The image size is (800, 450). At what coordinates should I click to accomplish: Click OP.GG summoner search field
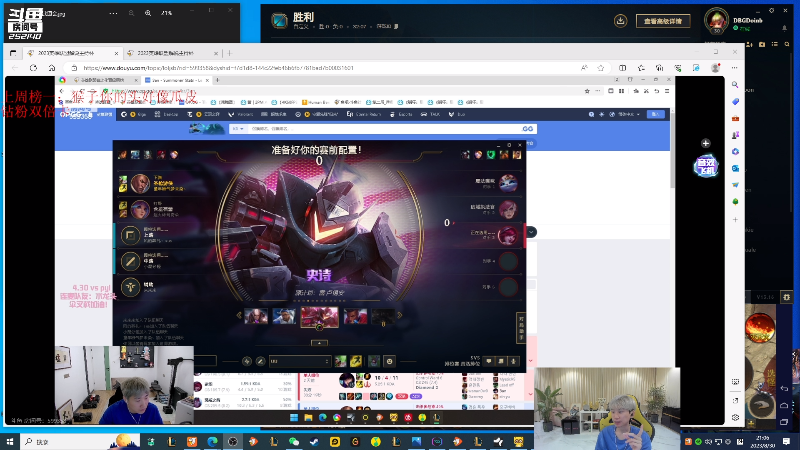coord(383,129)
